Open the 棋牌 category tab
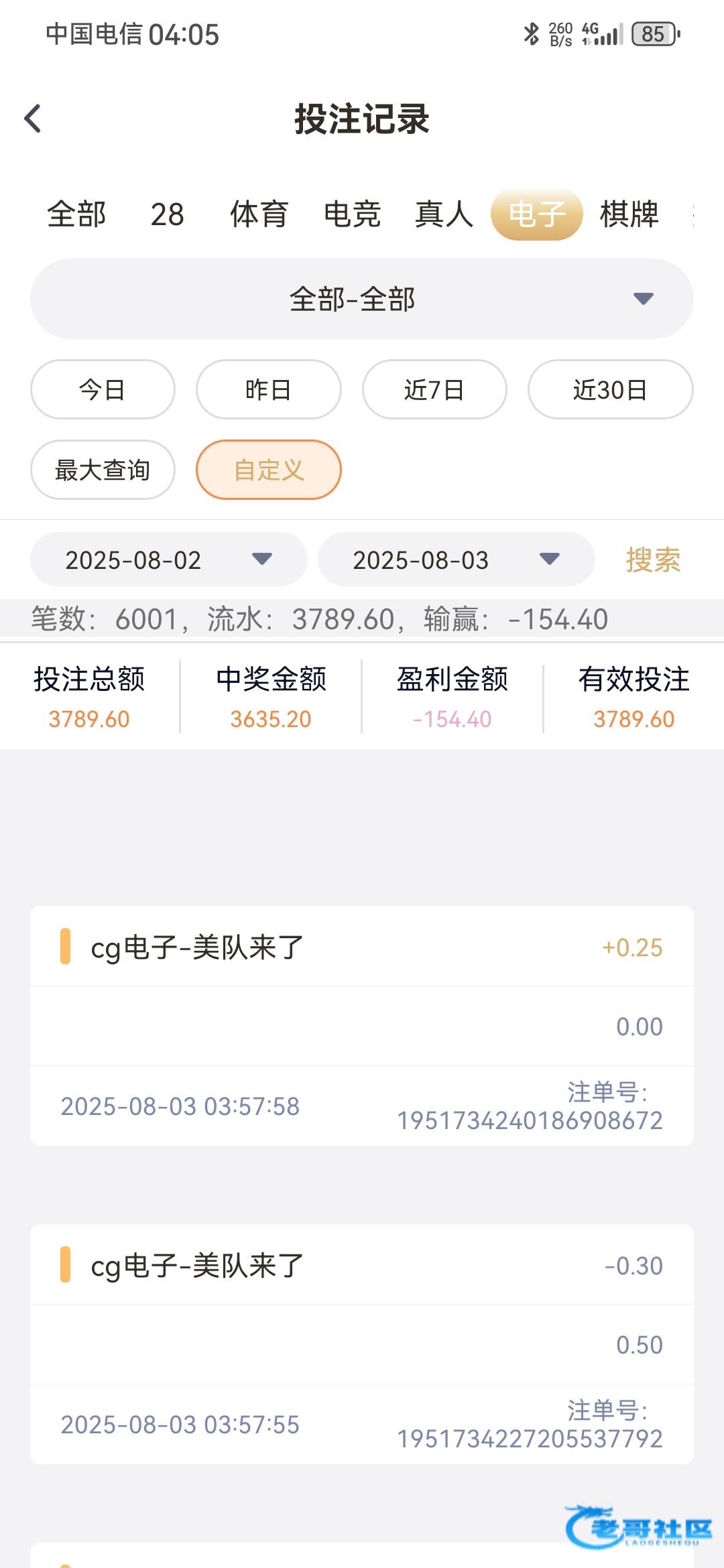Screen dimensions: 724x1568 tap(629, 214)
